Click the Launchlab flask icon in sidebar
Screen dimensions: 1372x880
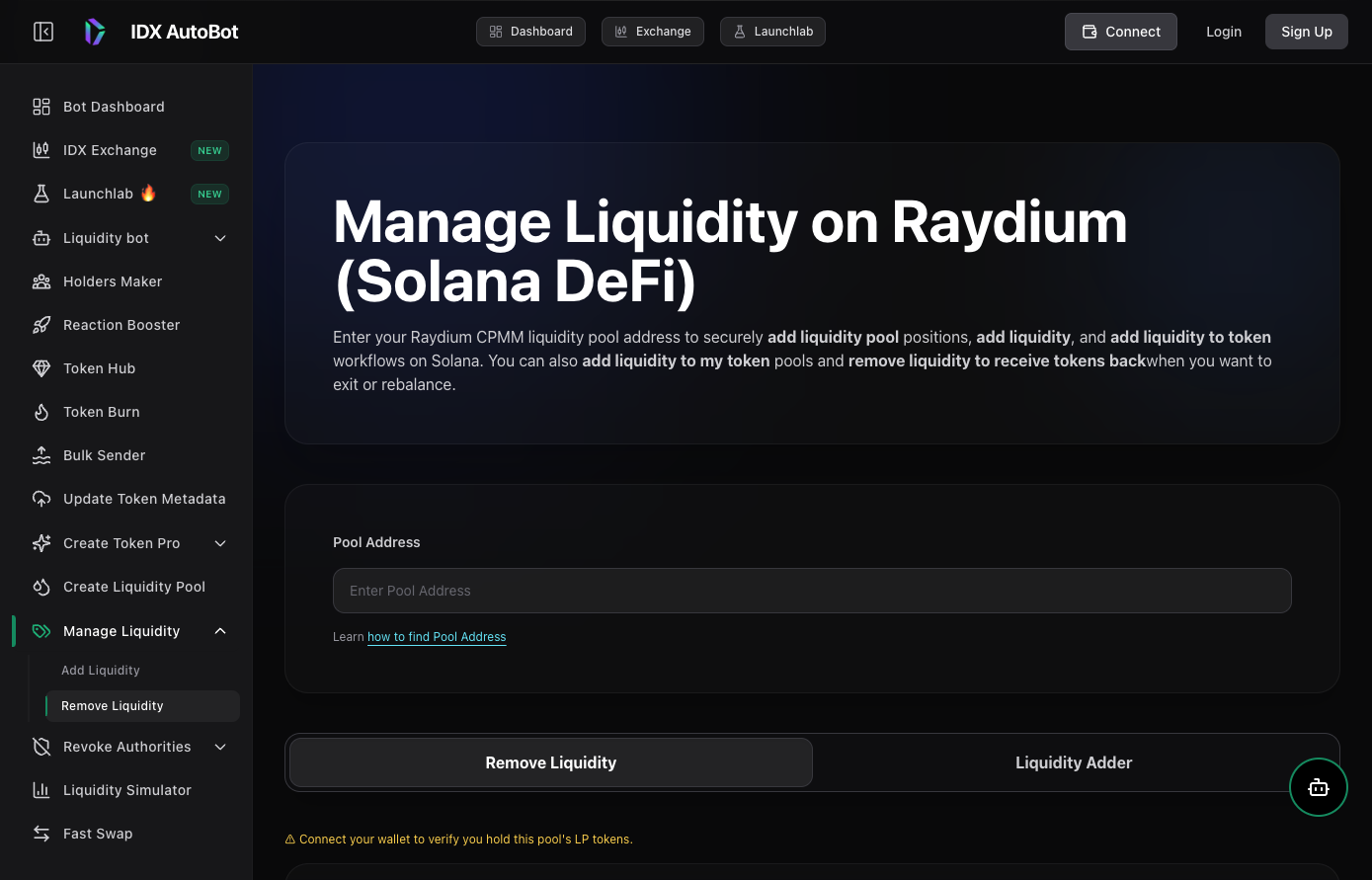pyautogui.click(x=41, y=194)
